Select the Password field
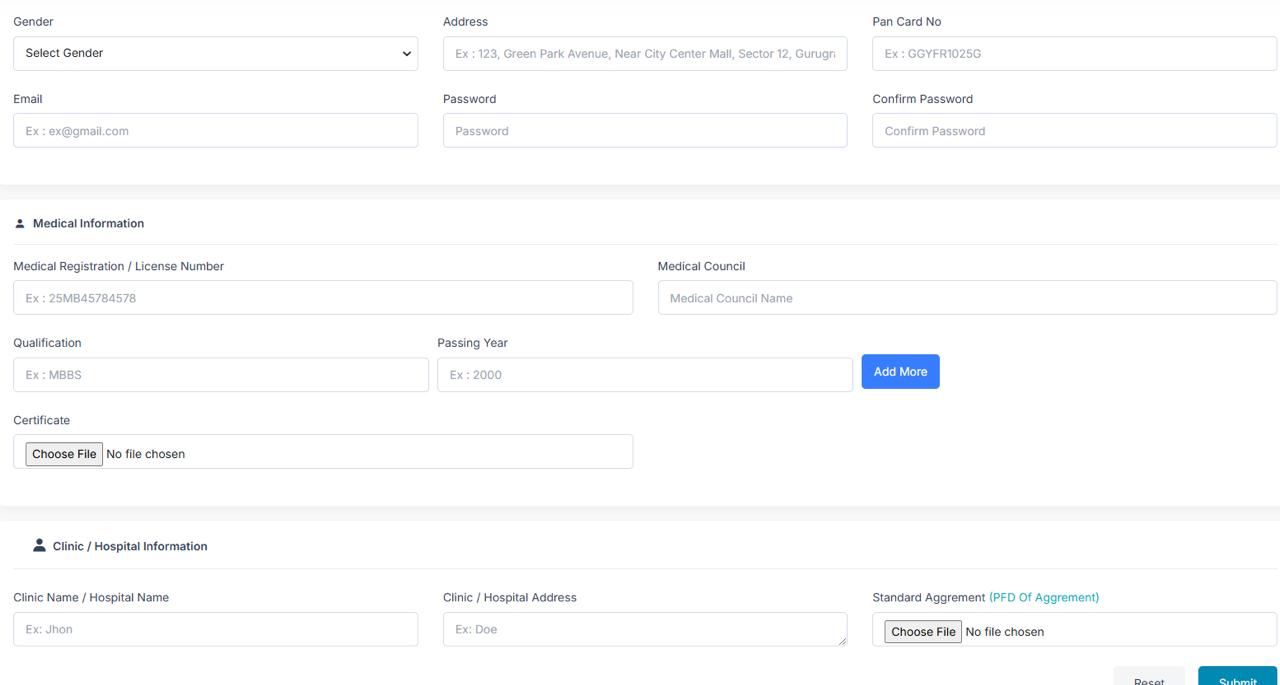This screenshot has width=1280, height=685. 645,131
